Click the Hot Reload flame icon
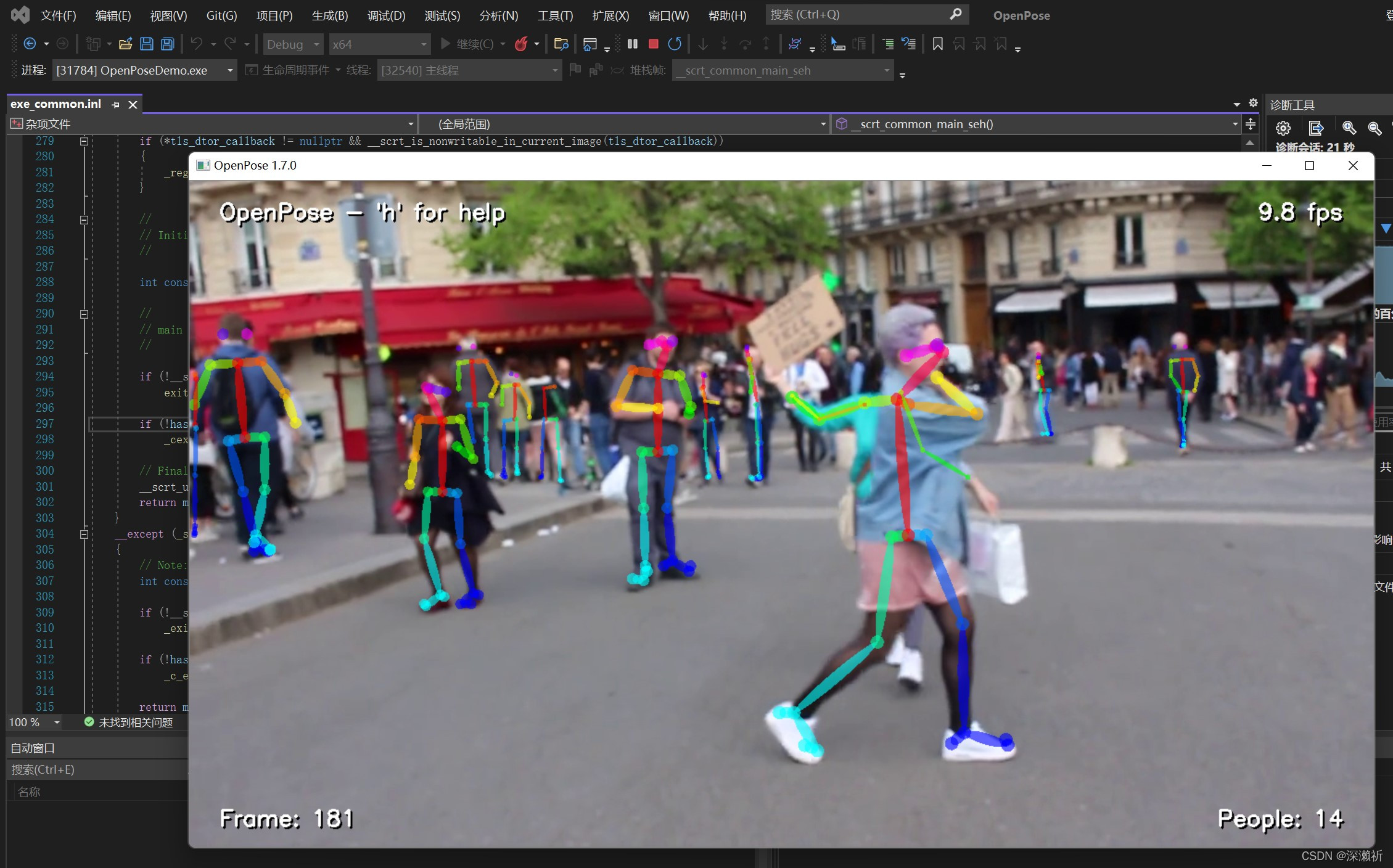 pyautogui.click(x=521, y=44)
